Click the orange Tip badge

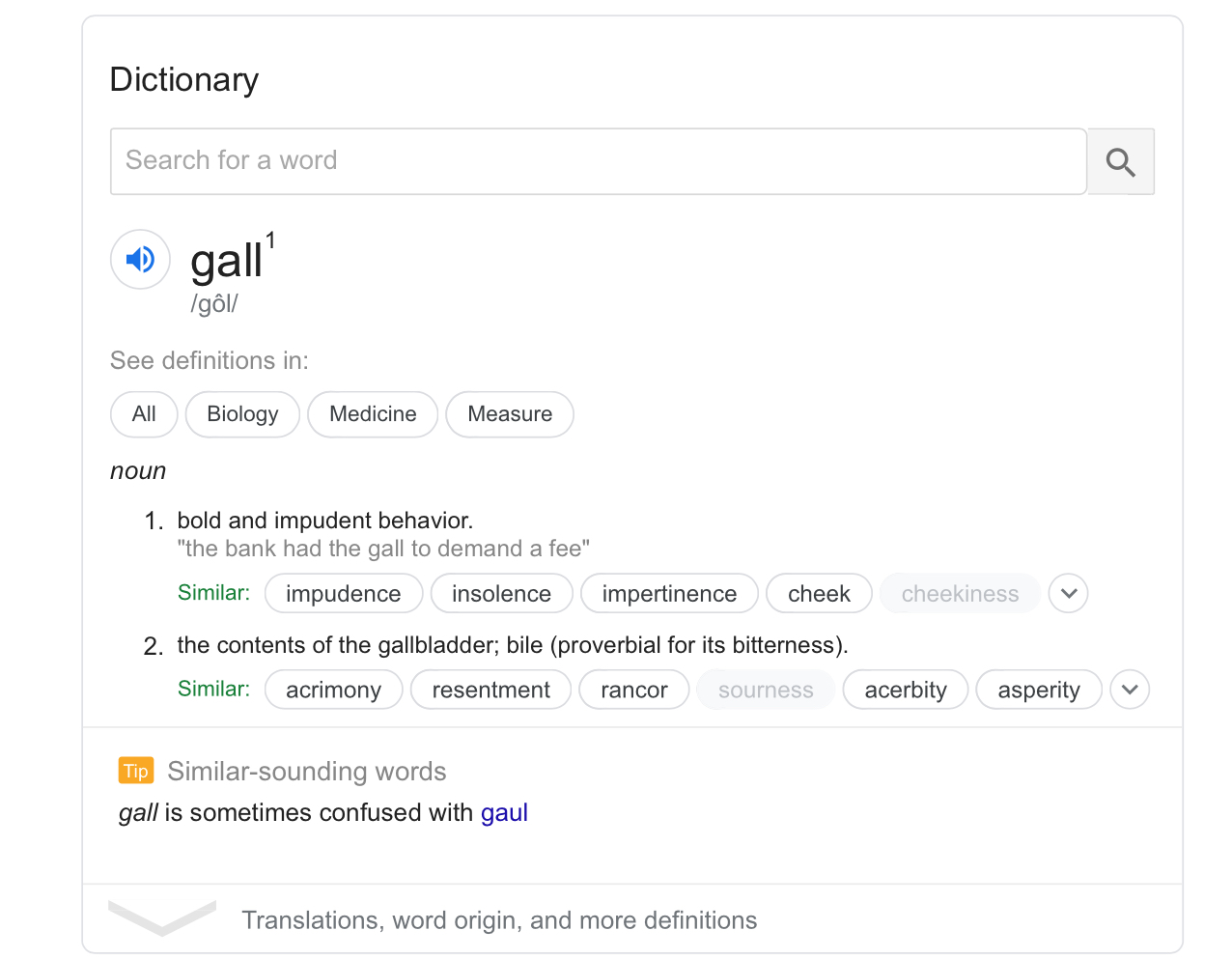(x=136, y=771)
